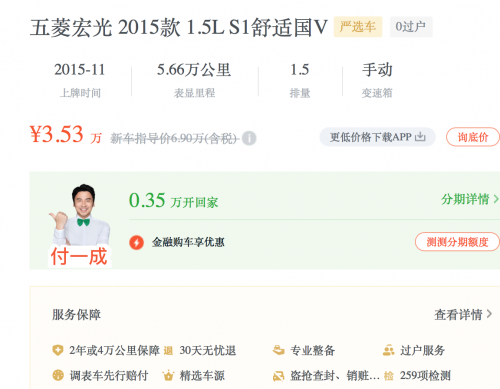Viewport: 500px width, 389px height.
Task: Click the people icon for 过户服务
Action: [x=389, y=350]
